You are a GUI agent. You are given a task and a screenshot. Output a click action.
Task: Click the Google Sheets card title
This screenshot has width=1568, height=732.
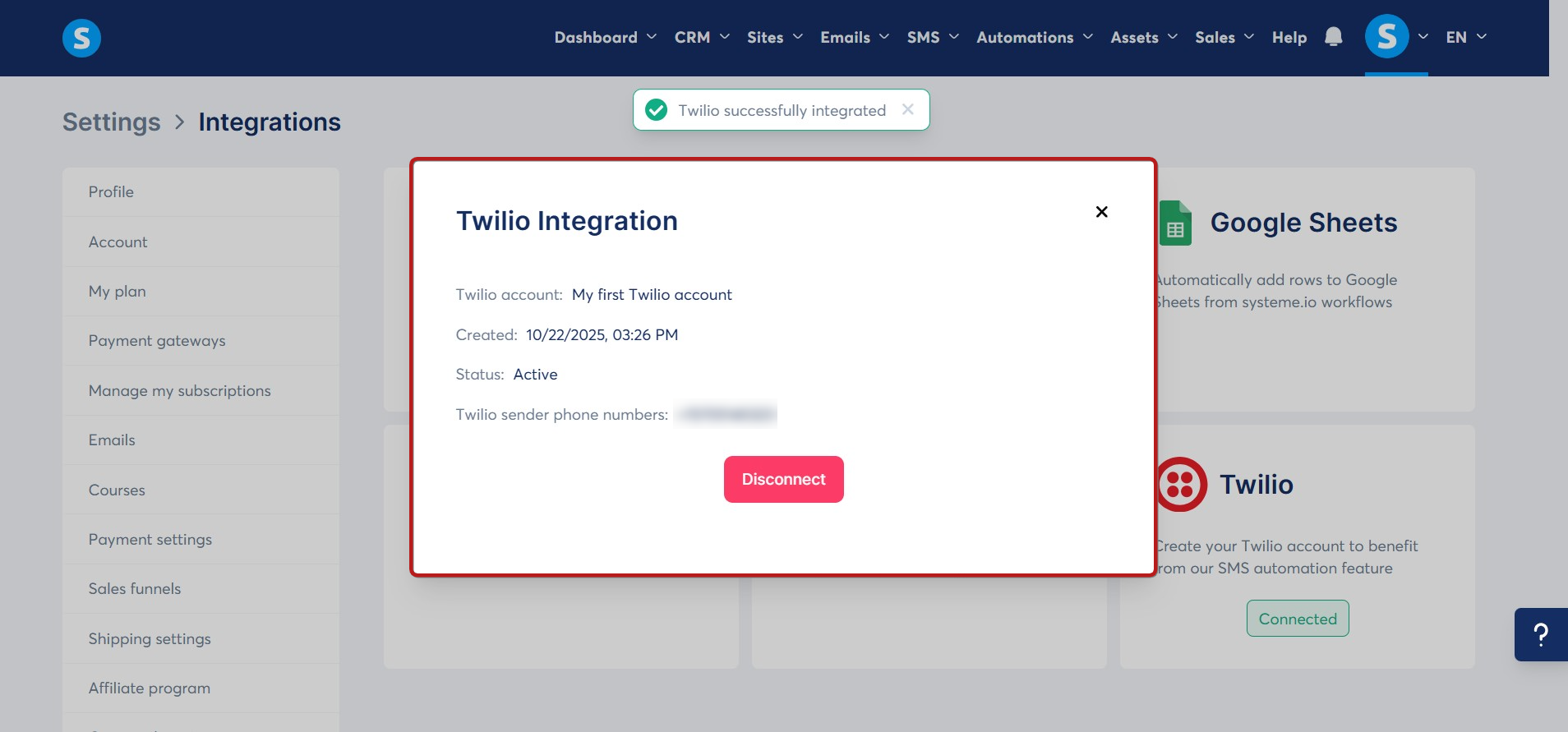(1303, 223)
